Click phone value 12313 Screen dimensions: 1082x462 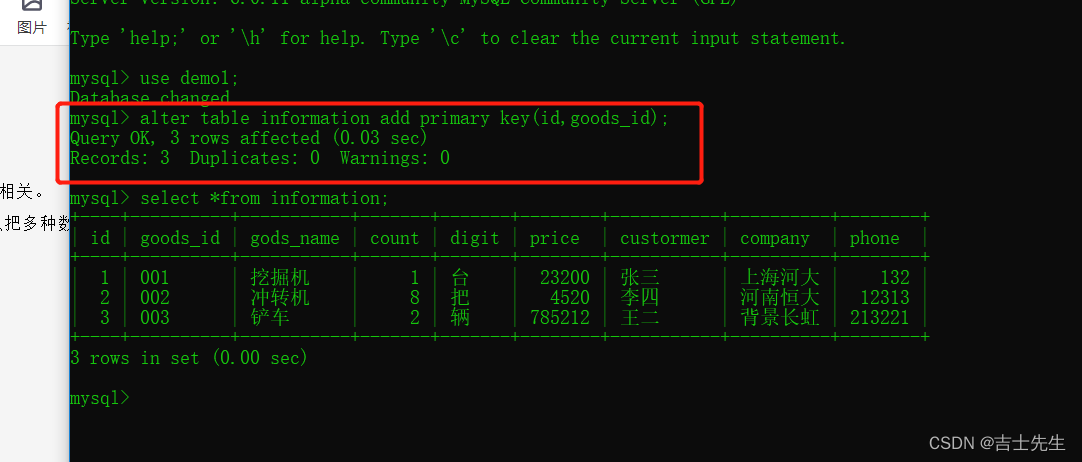(885, 298)
